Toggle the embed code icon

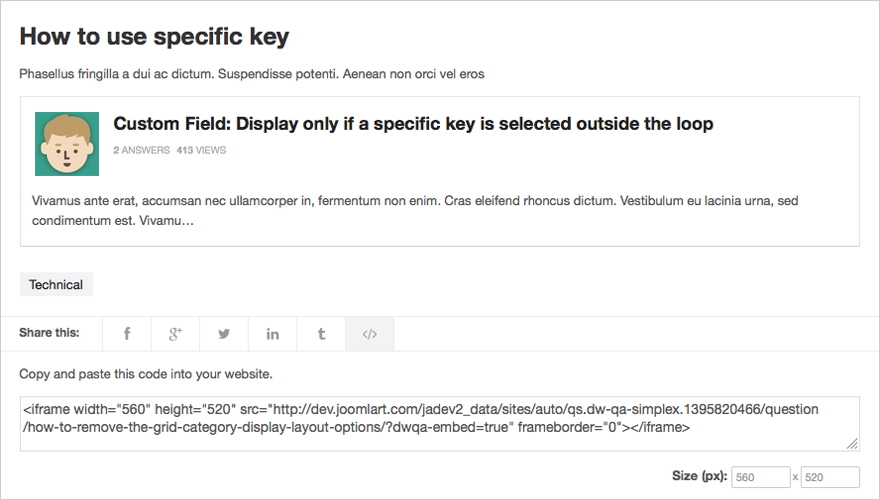tap(369, 334)
